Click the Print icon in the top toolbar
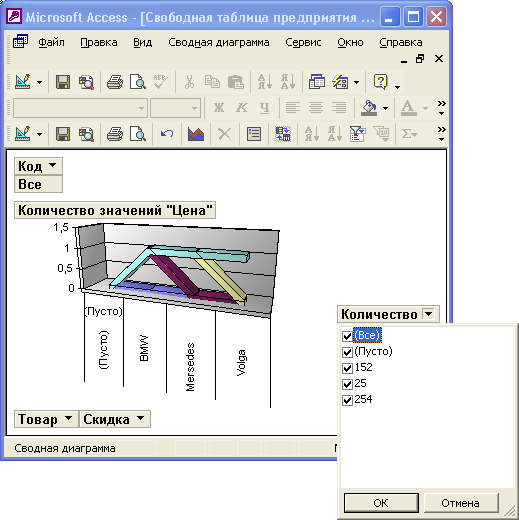 [115, 82]
